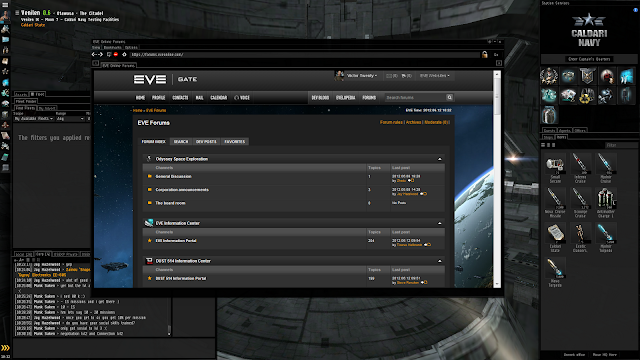The height and width of the screenshot is (360, 640).
Task: Select the Nova Torpedo item
Action: [x=555, y=272]
